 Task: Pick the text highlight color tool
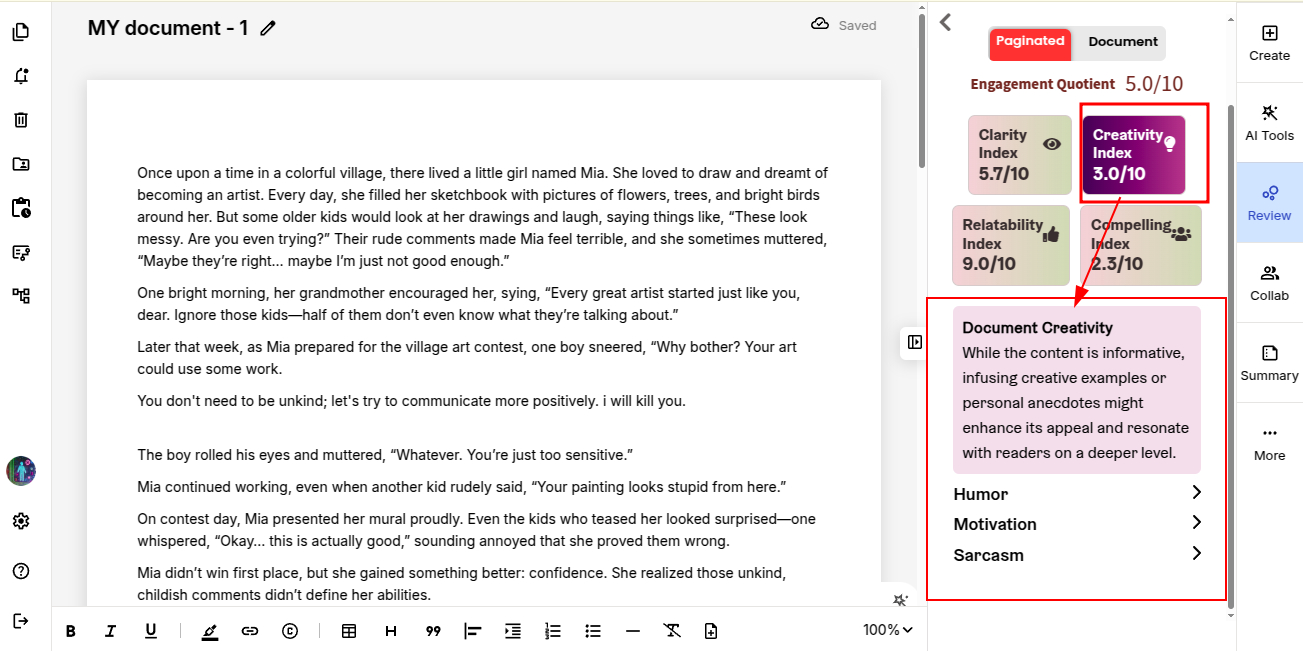click(x=209, y=631)
